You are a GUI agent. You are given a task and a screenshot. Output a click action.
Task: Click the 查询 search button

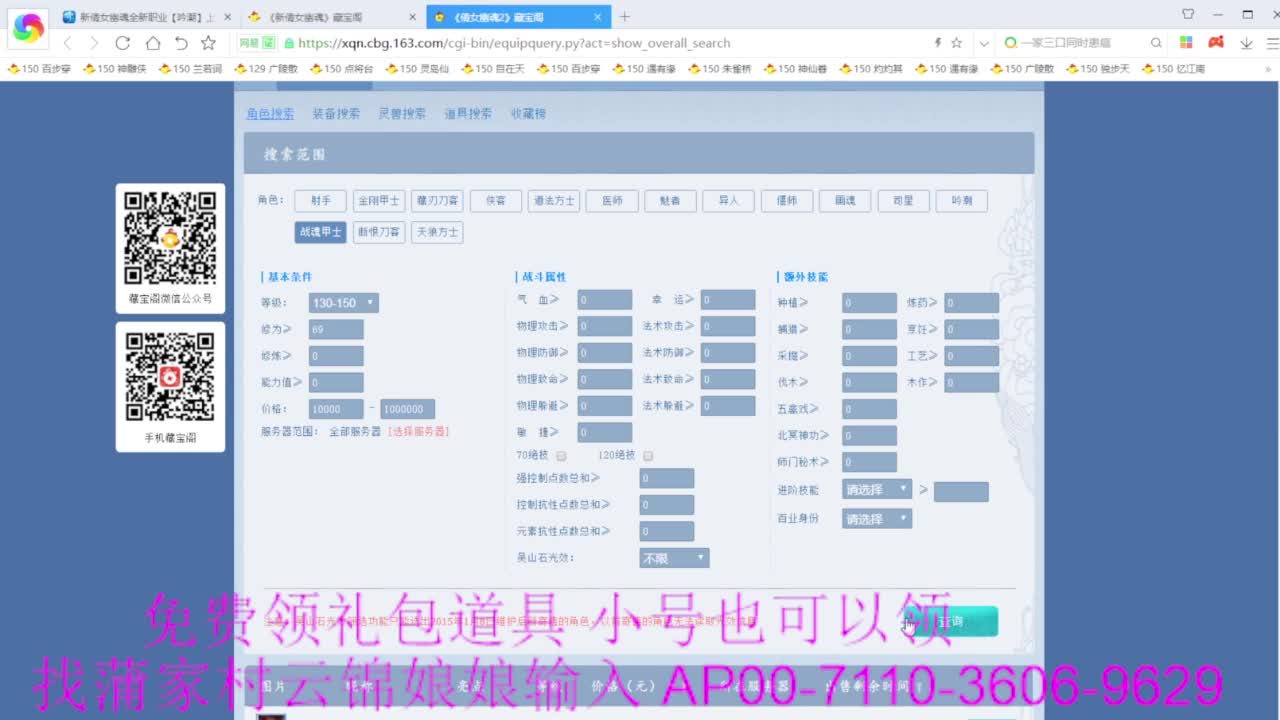pyautogui.click(x=950, y=621)
